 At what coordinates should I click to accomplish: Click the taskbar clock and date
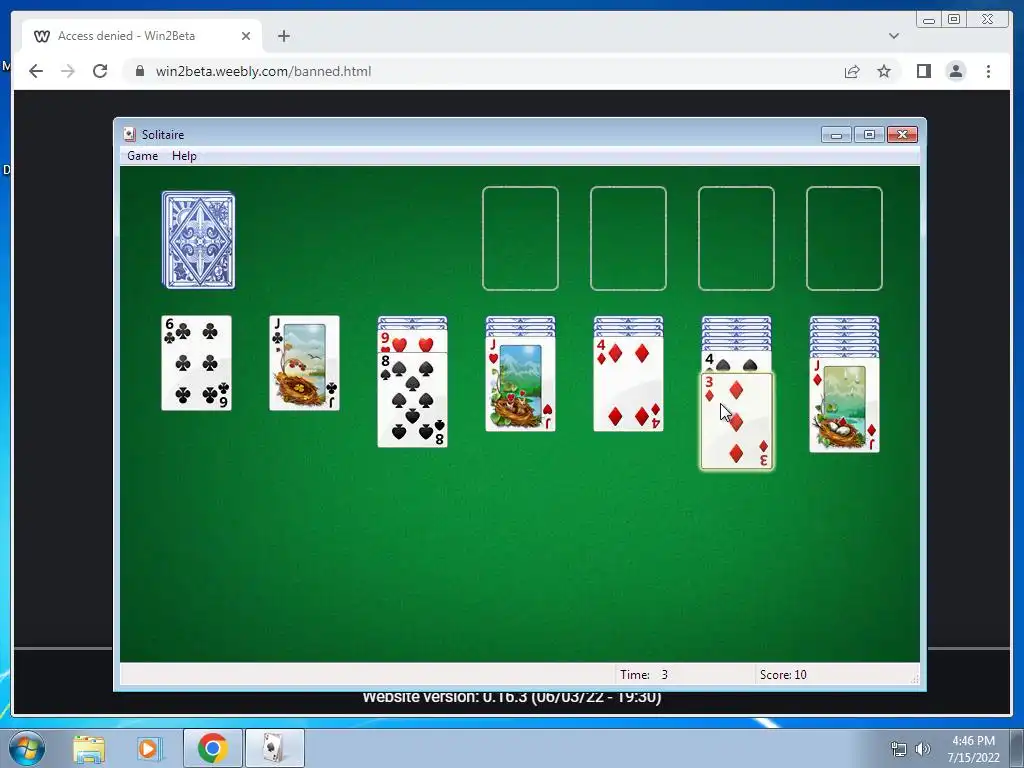coord(973,749)
